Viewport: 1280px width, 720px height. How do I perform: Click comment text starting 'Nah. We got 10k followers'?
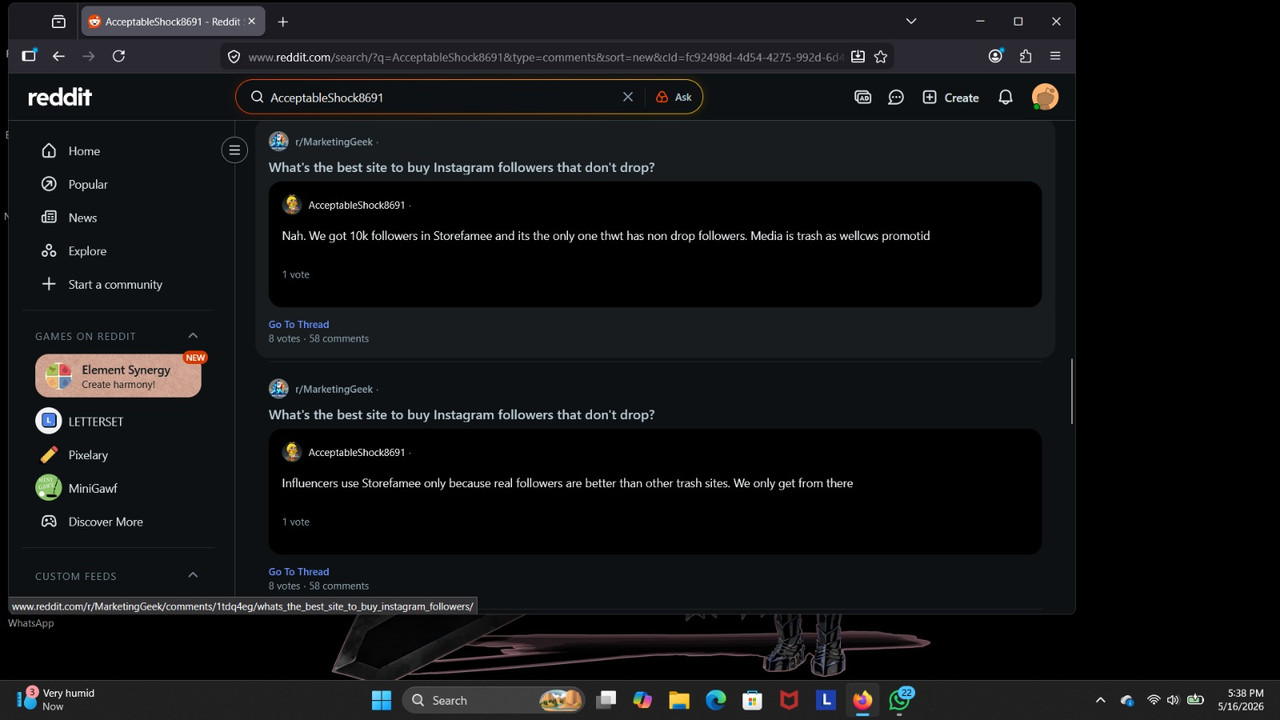click(606, 236)
